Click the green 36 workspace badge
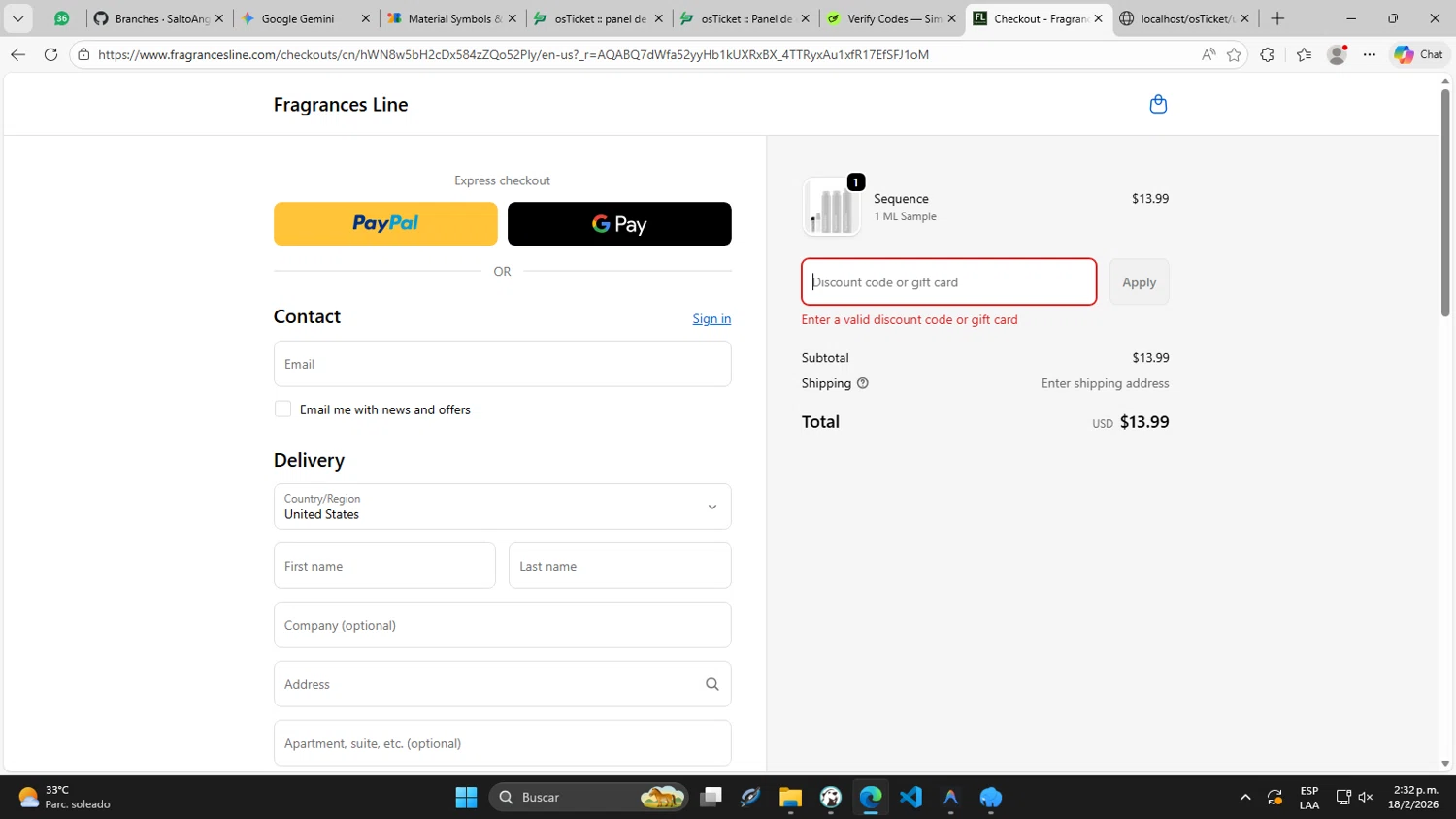 tap(61, 18)
